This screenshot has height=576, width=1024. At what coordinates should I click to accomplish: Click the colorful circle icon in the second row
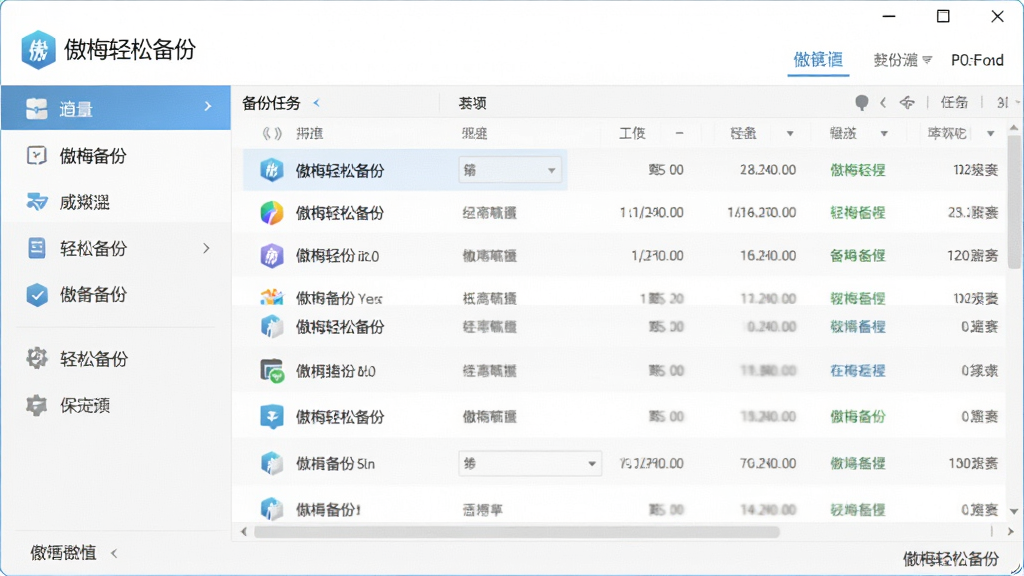272,213
